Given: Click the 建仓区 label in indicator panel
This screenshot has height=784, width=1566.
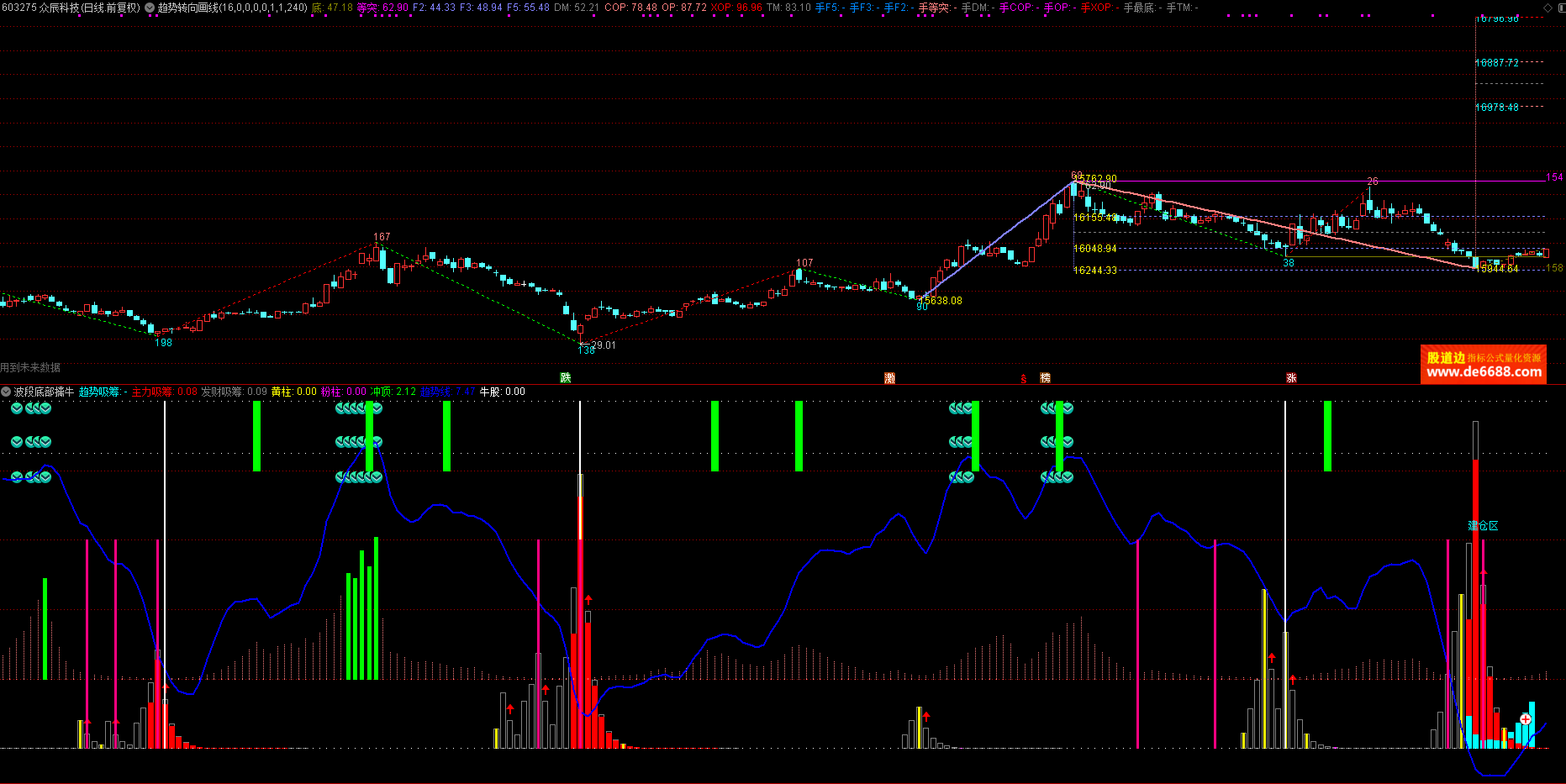Looking at the screenshot, I should pyautogui.click(x=1483, y=526).
